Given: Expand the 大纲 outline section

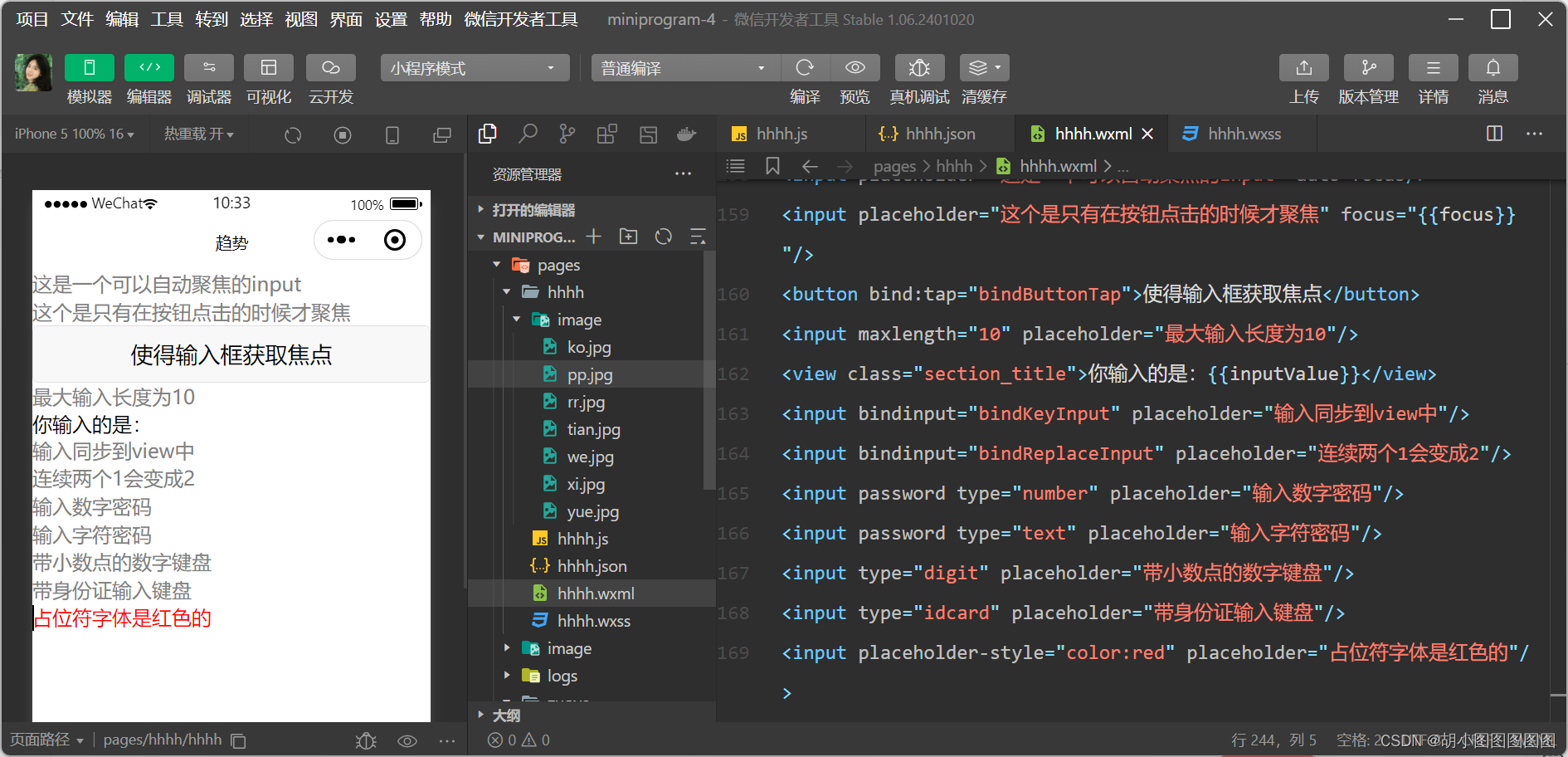Looking at the screenshot, I should (592, 715).
